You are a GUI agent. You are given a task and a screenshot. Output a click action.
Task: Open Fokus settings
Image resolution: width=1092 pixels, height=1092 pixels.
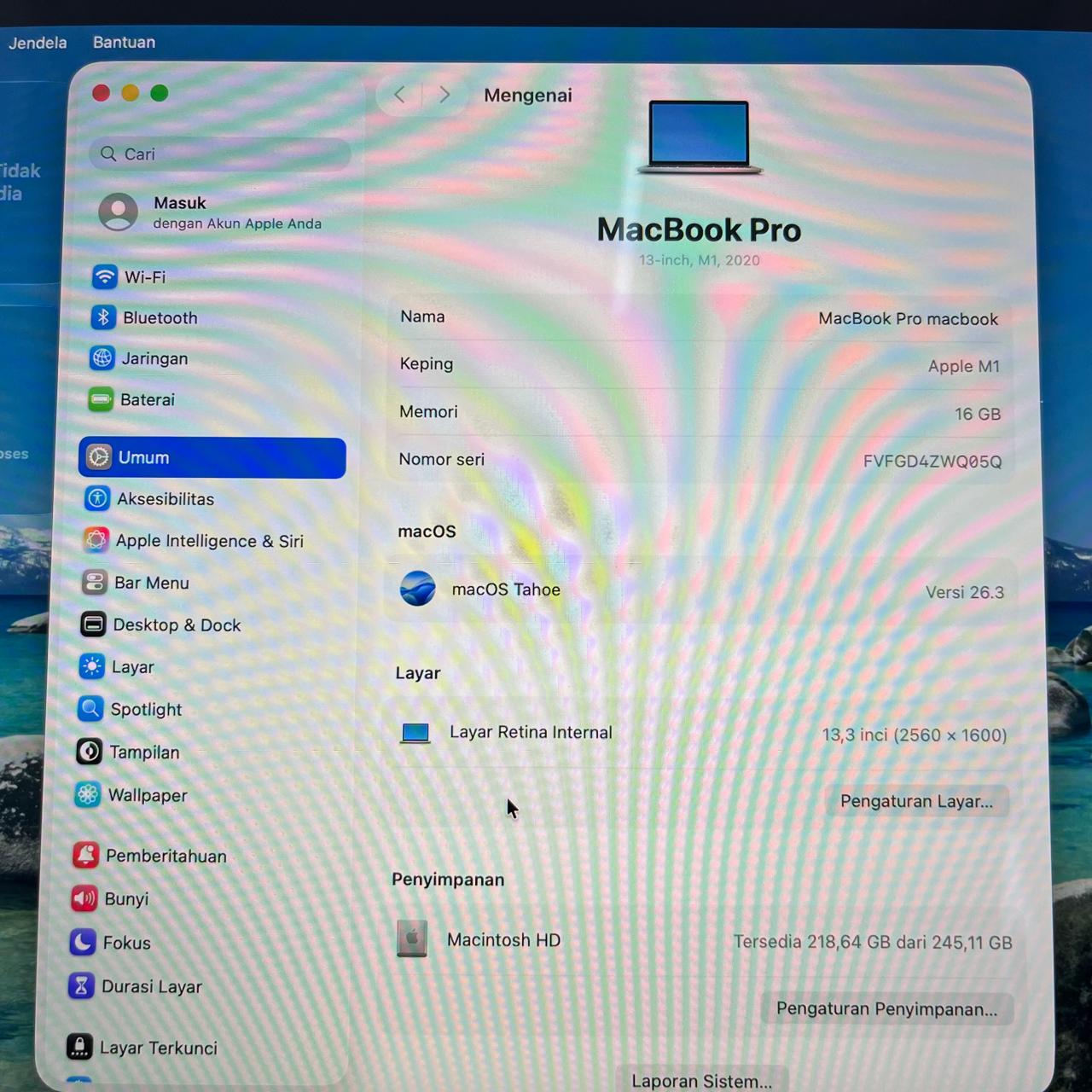pos(110,943)
